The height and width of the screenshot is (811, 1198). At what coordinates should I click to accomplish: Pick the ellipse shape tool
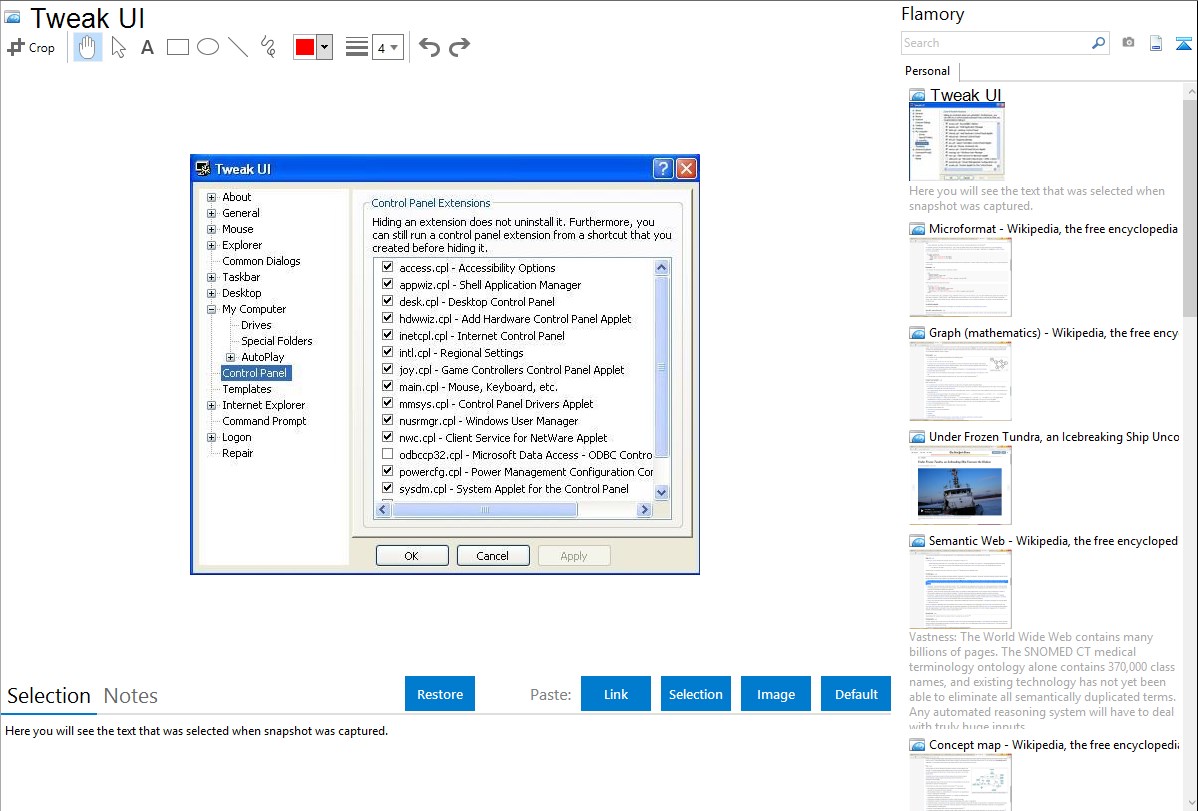click(208, 47)
